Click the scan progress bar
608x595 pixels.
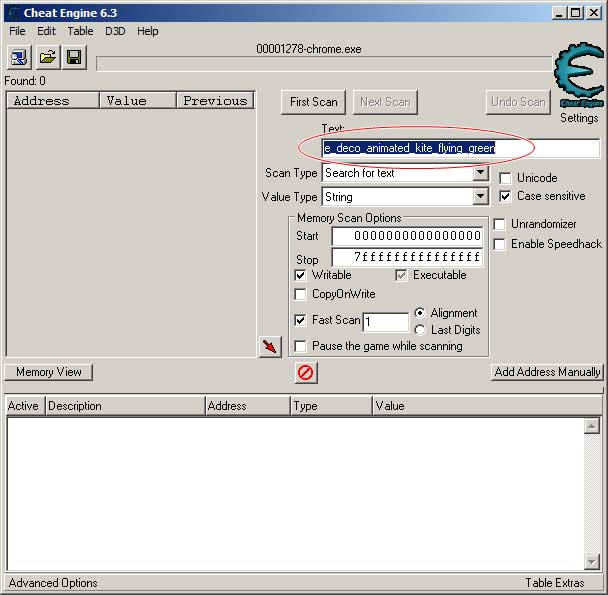[x=324, y=64]
